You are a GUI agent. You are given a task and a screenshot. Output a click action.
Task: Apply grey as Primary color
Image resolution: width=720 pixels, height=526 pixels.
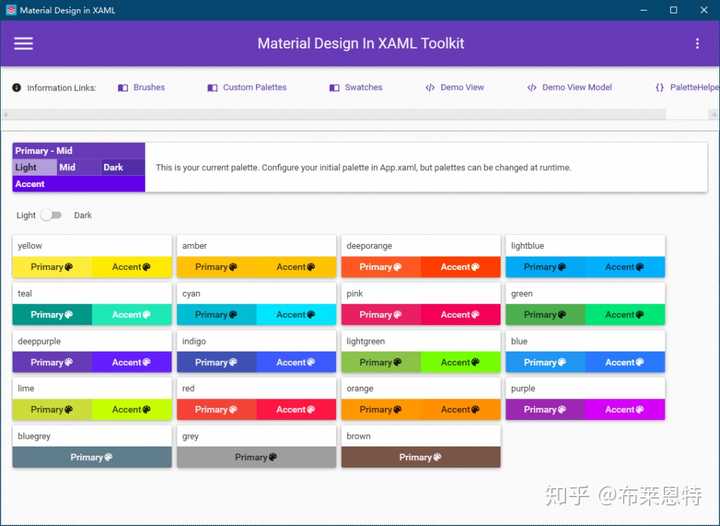click(256, 458)
